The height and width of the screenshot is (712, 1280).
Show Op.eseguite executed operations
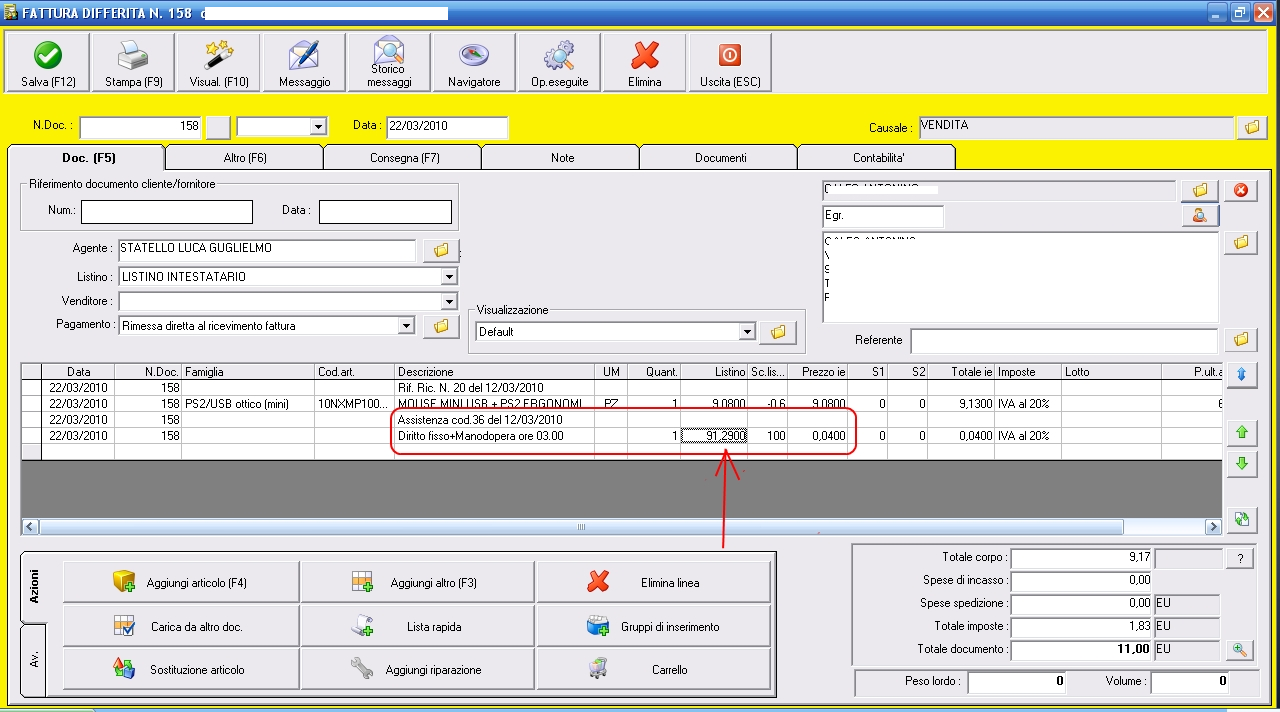(x=559, y=63)
